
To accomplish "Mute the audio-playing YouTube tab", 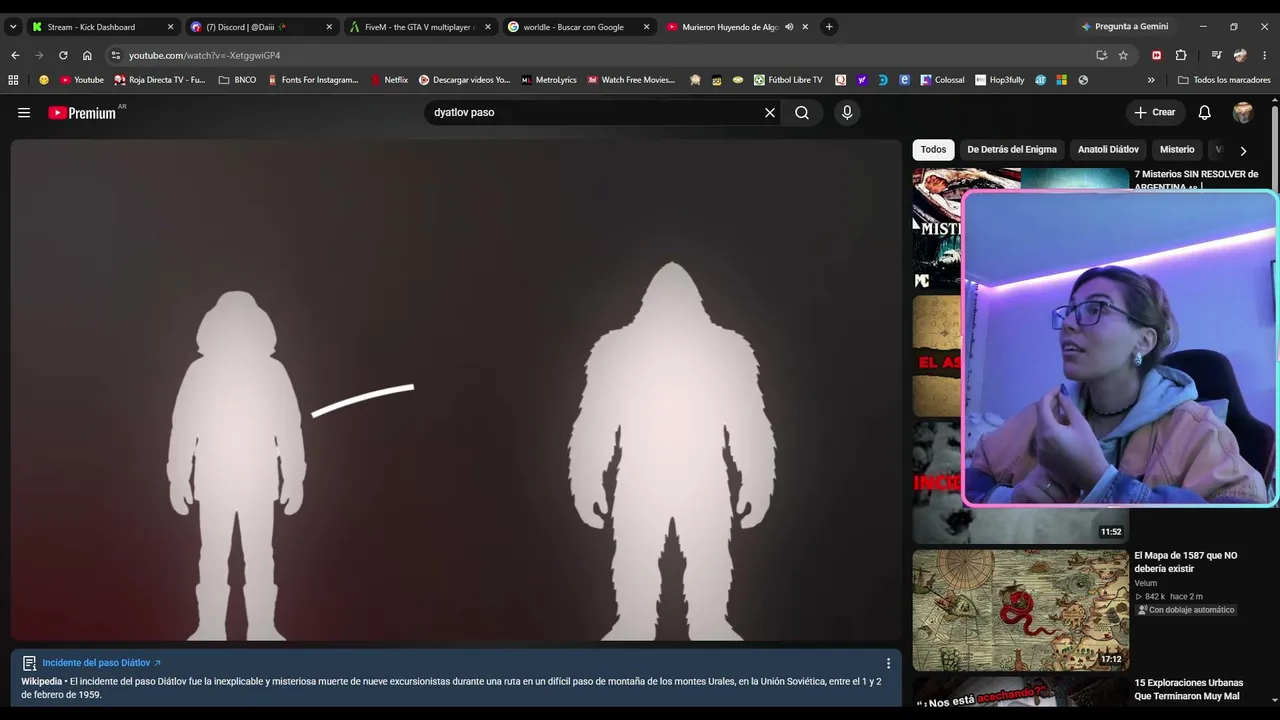I will pyautogui.click(x=789, y=27).
